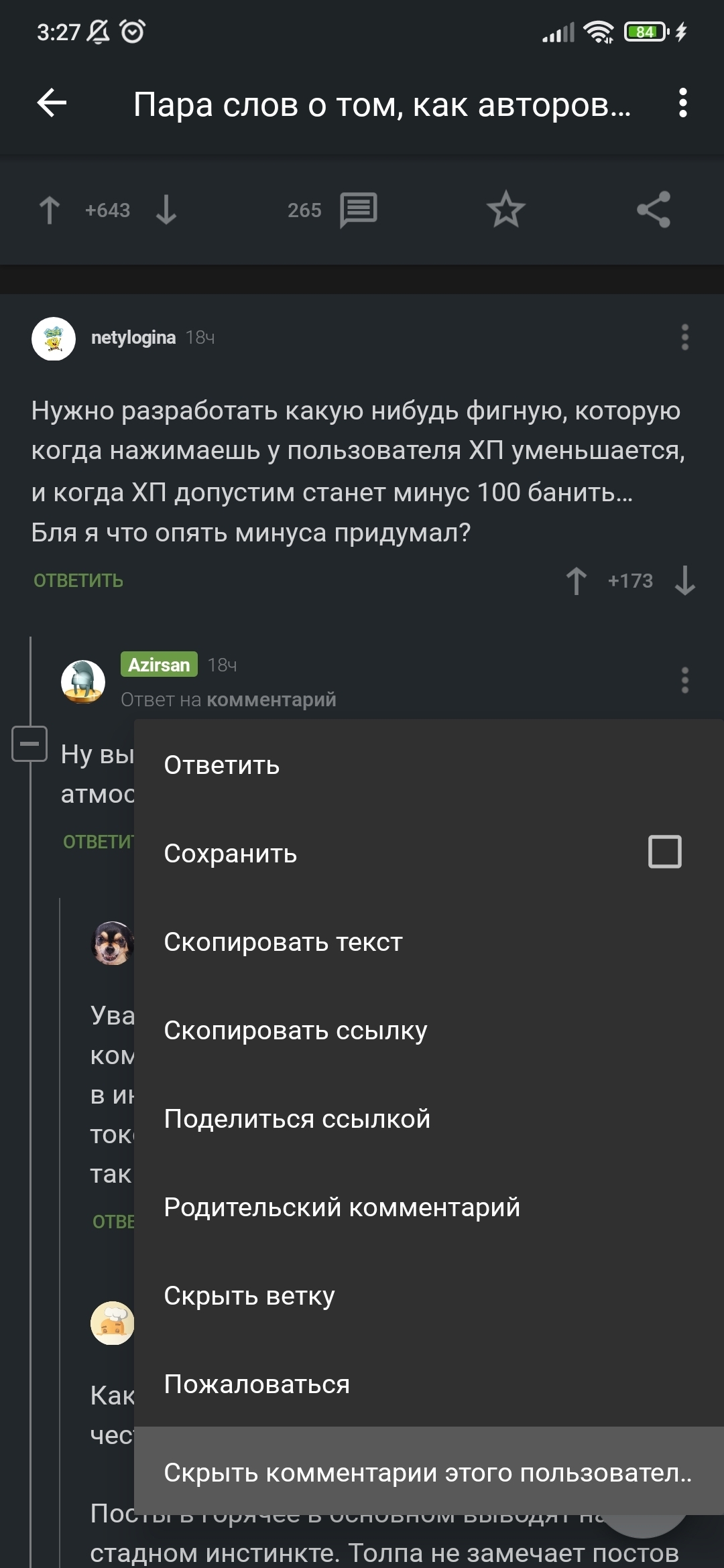Upvote netylogina's comment
Image resolution: width=724 pixels, height=1568 pixels.
[577, 580]
